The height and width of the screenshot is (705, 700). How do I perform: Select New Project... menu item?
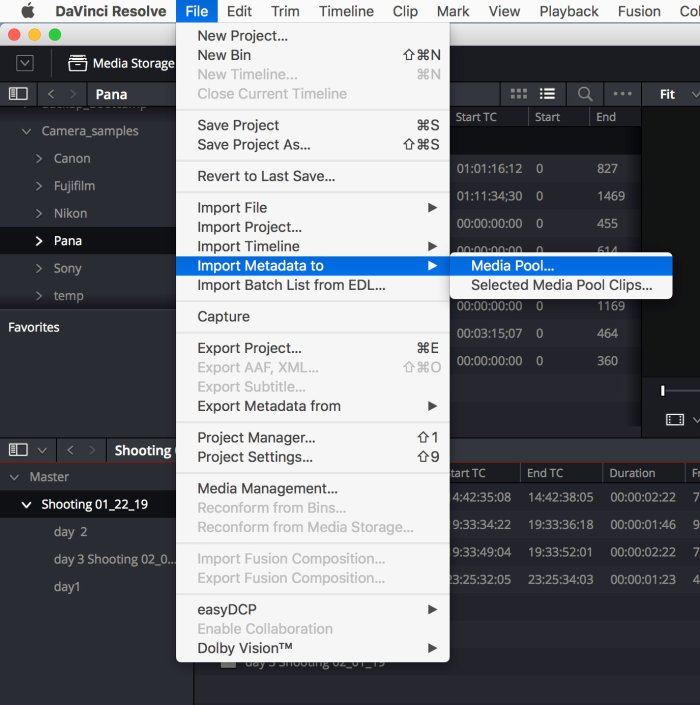coord(313,36)
